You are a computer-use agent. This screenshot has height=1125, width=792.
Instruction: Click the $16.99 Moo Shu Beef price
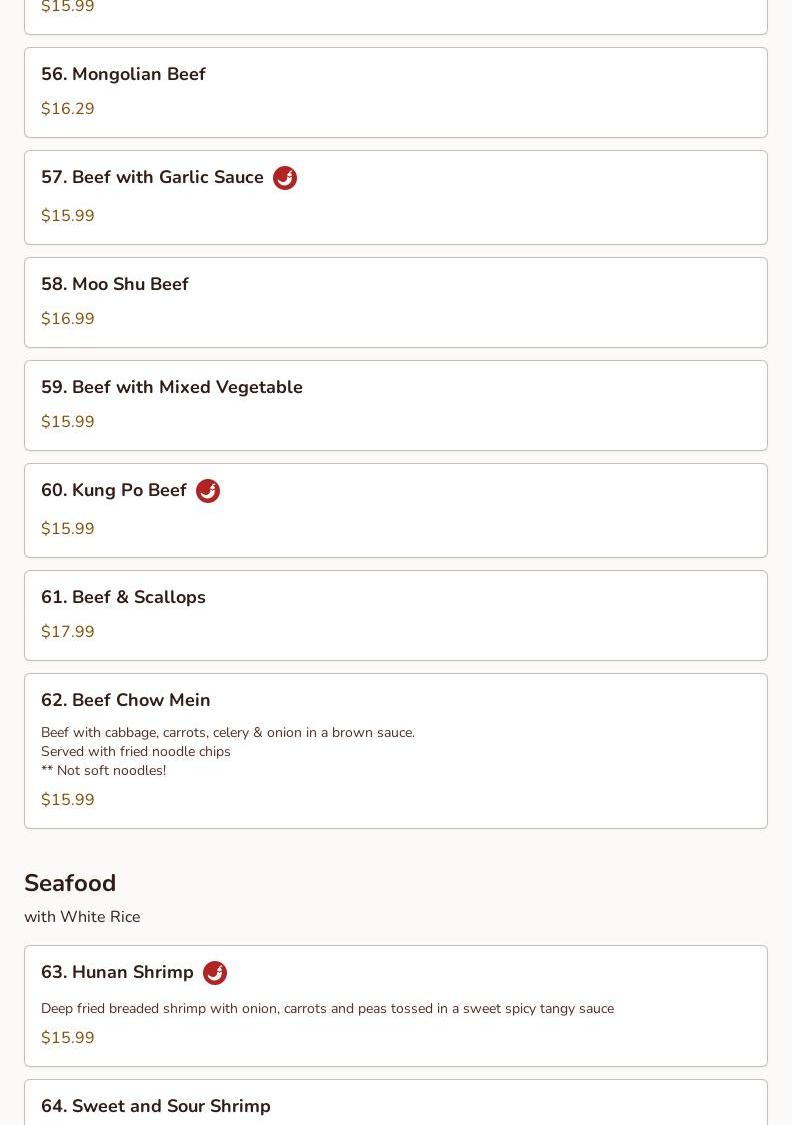pos(67,319)
